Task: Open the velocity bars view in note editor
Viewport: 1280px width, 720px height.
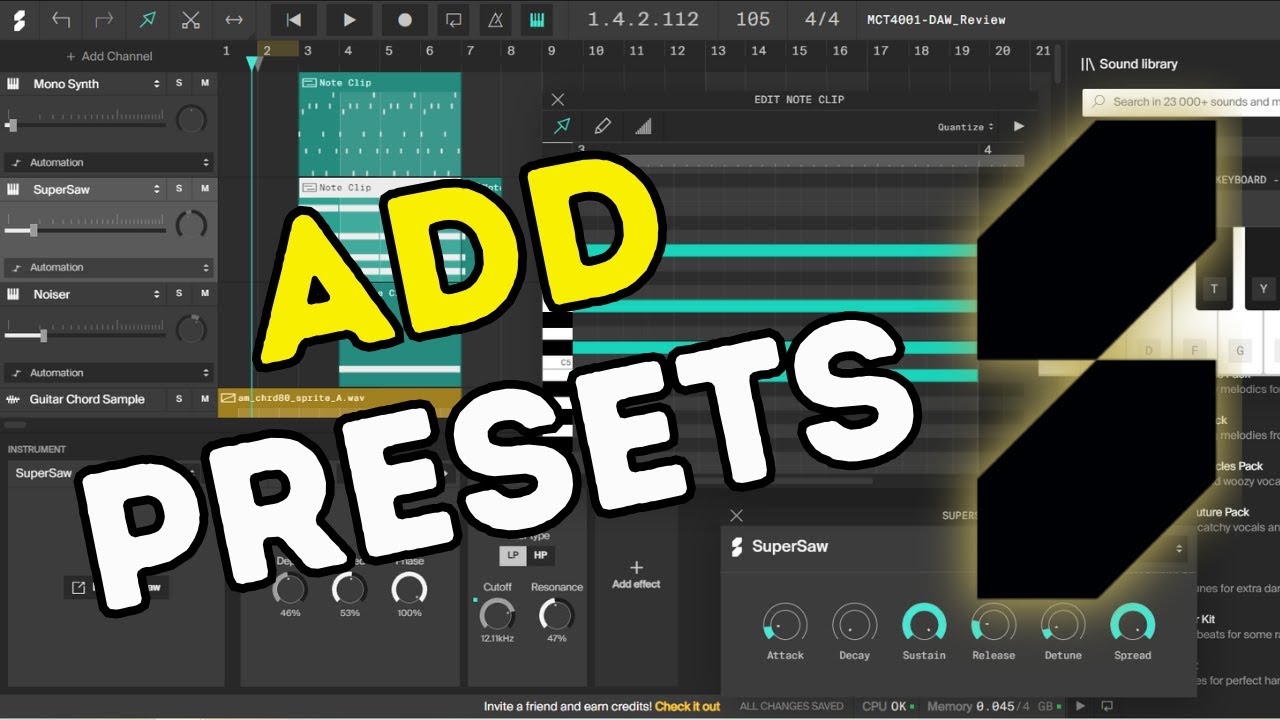Action: (643, 126)
